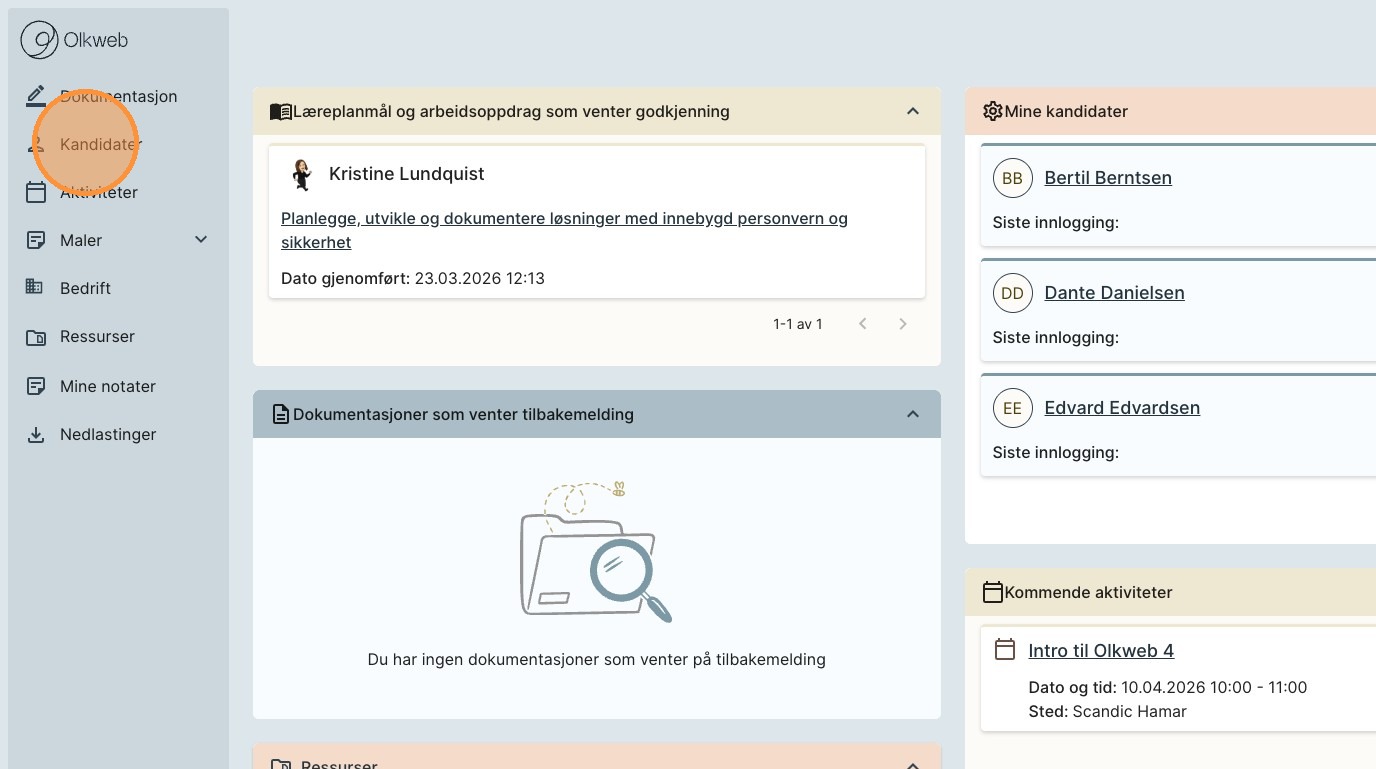Viewport: 1376px width, 769px height.
Task: Click Kristine Lundquist's avatar image
Action: [x=301, y=174]
